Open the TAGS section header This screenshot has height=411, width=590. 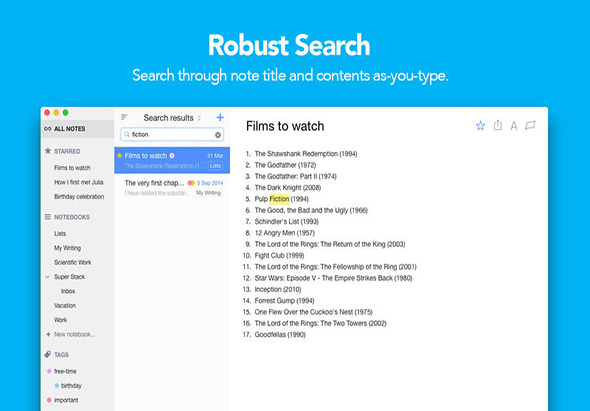click(x=61, y=355)
